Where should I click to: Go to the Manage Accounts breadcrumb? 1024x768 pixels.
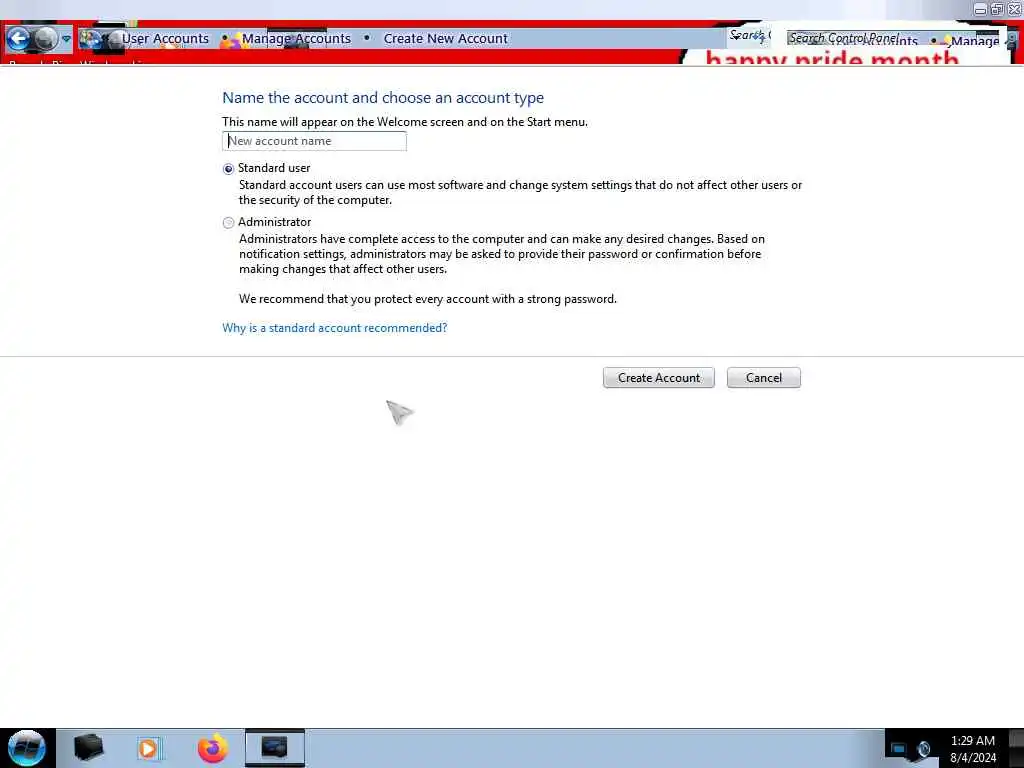click(296, 39)
